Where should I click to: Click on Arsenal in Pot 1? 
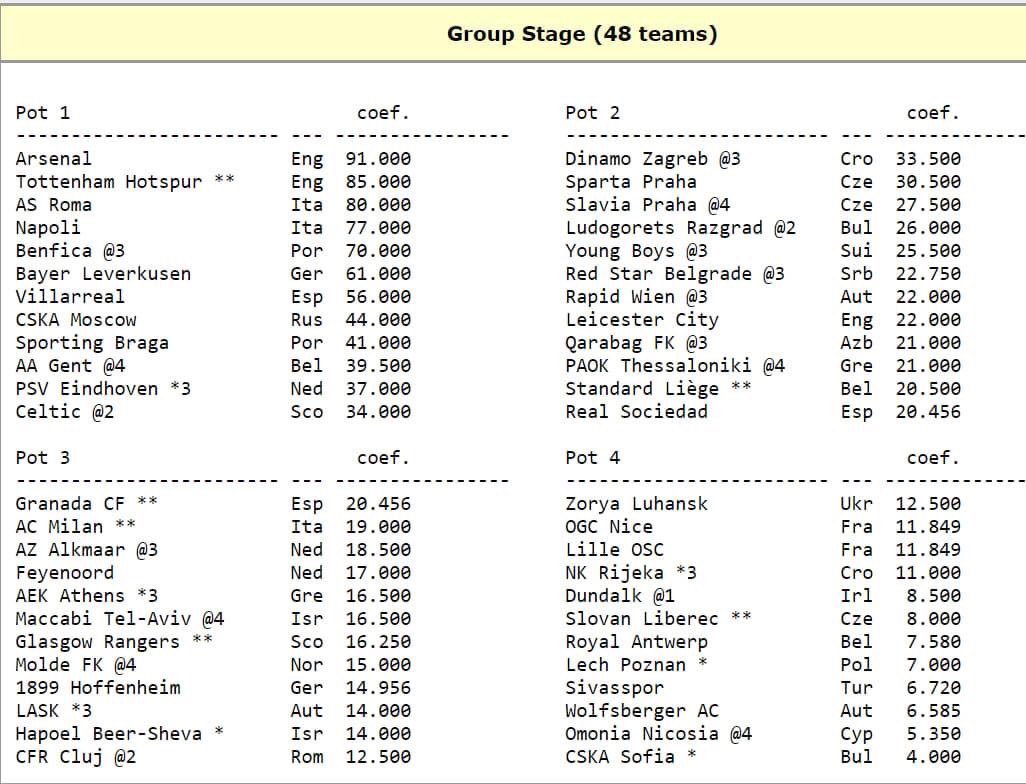[53, 159]
